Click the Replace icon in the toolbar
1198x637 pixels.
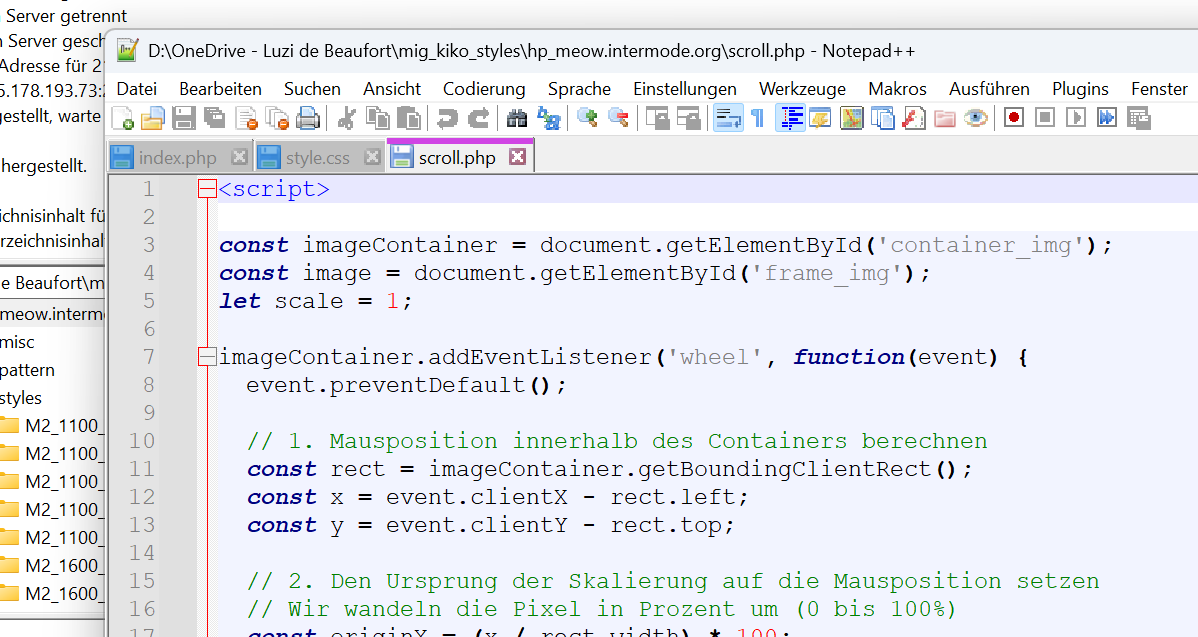tap(549, 118)
